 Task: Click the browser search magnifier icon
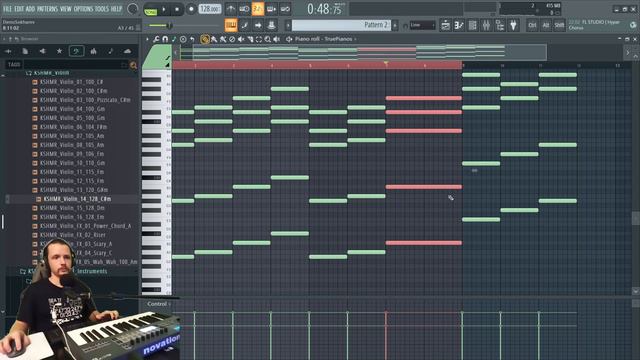[133, 65]
